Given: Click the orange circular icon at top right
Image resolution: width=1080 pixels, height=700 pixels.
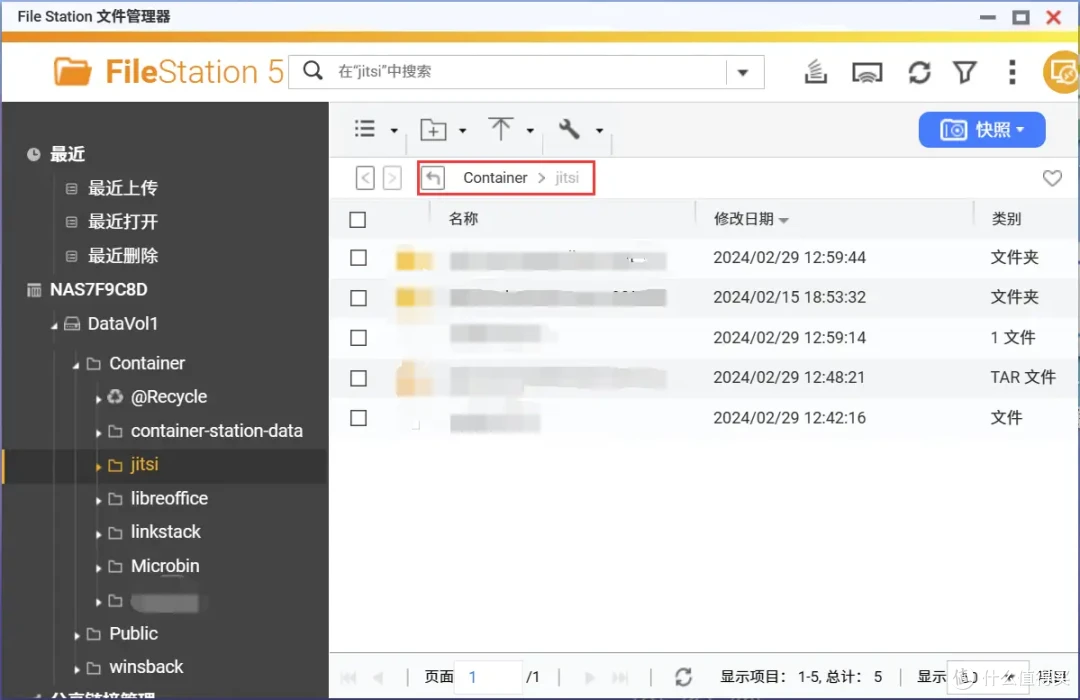Looking at the screenshot, I should pyautogui.click(x=1061, y=72).
